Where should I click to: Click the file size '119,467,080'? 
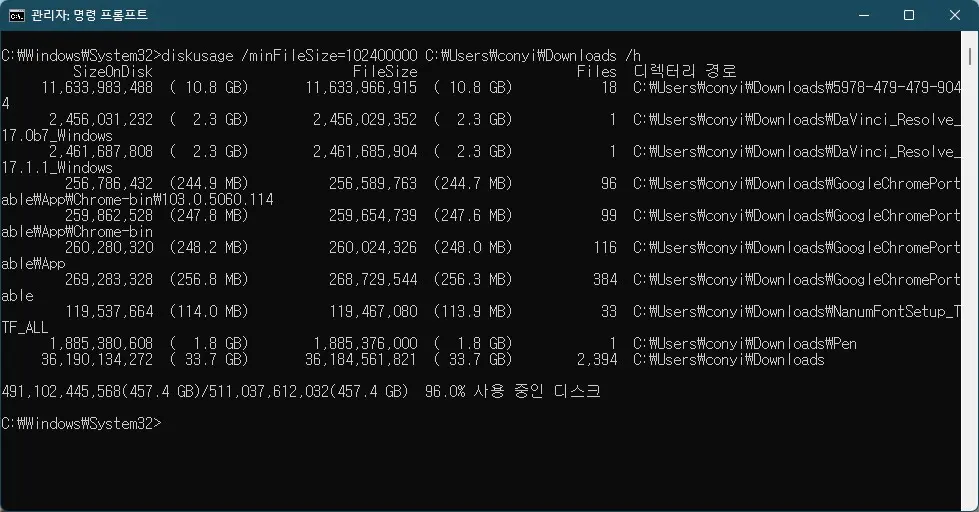coord(373,312)
